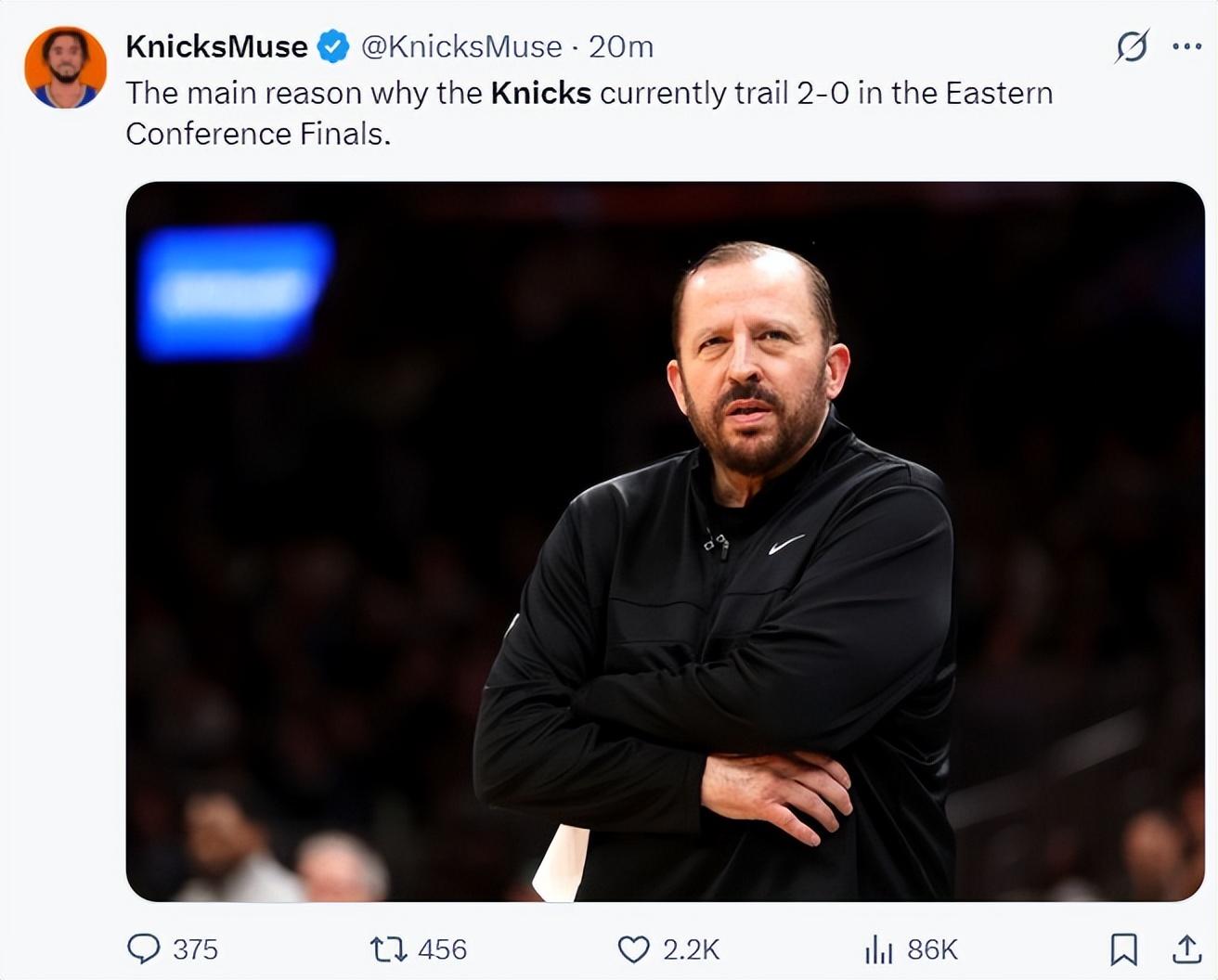This screenshot has height=980, width=1218.
Task: Open the attached coach photo
Action: click(x=665, y=541)
